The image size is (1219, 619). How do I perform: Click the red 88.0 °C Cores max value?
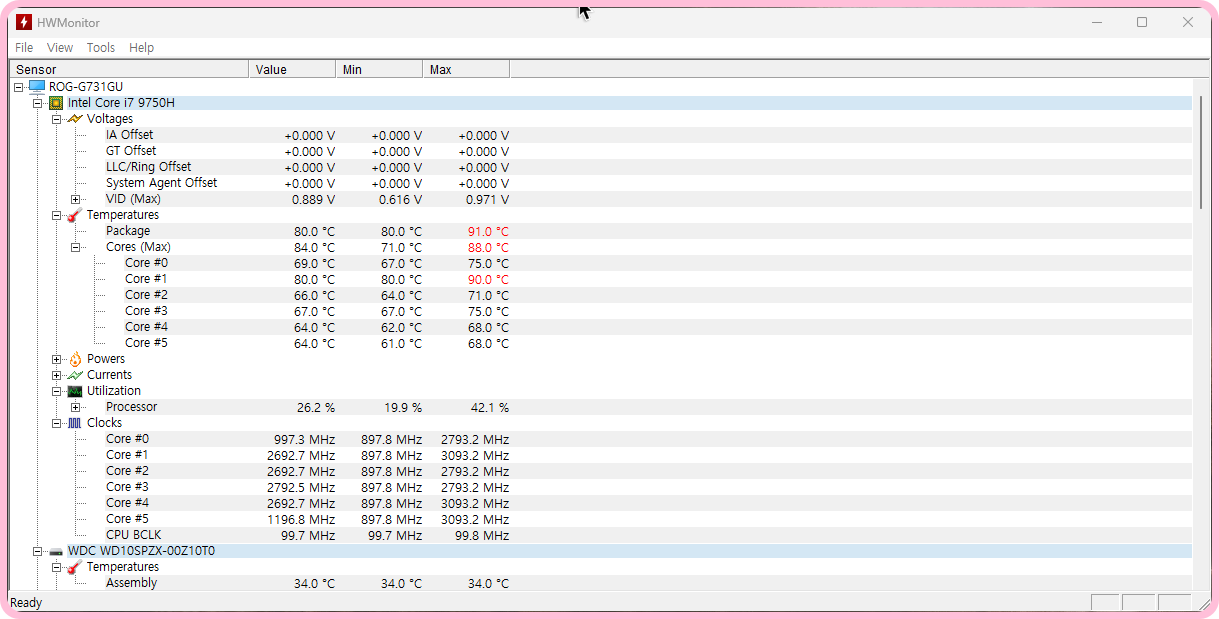488,247
